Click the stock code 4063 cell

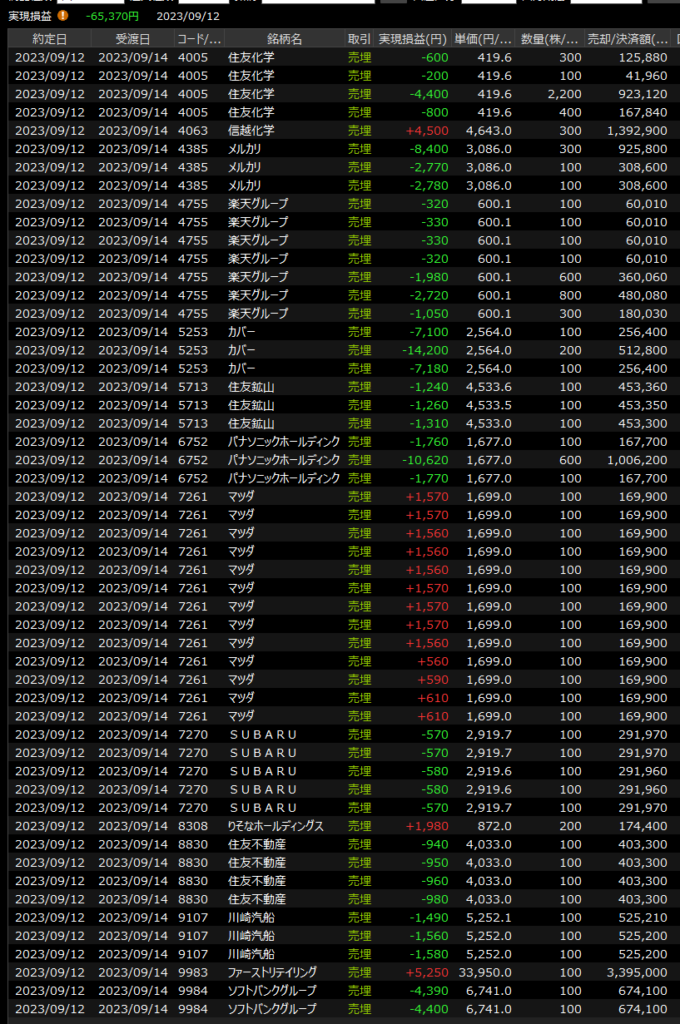coord(192,130)
